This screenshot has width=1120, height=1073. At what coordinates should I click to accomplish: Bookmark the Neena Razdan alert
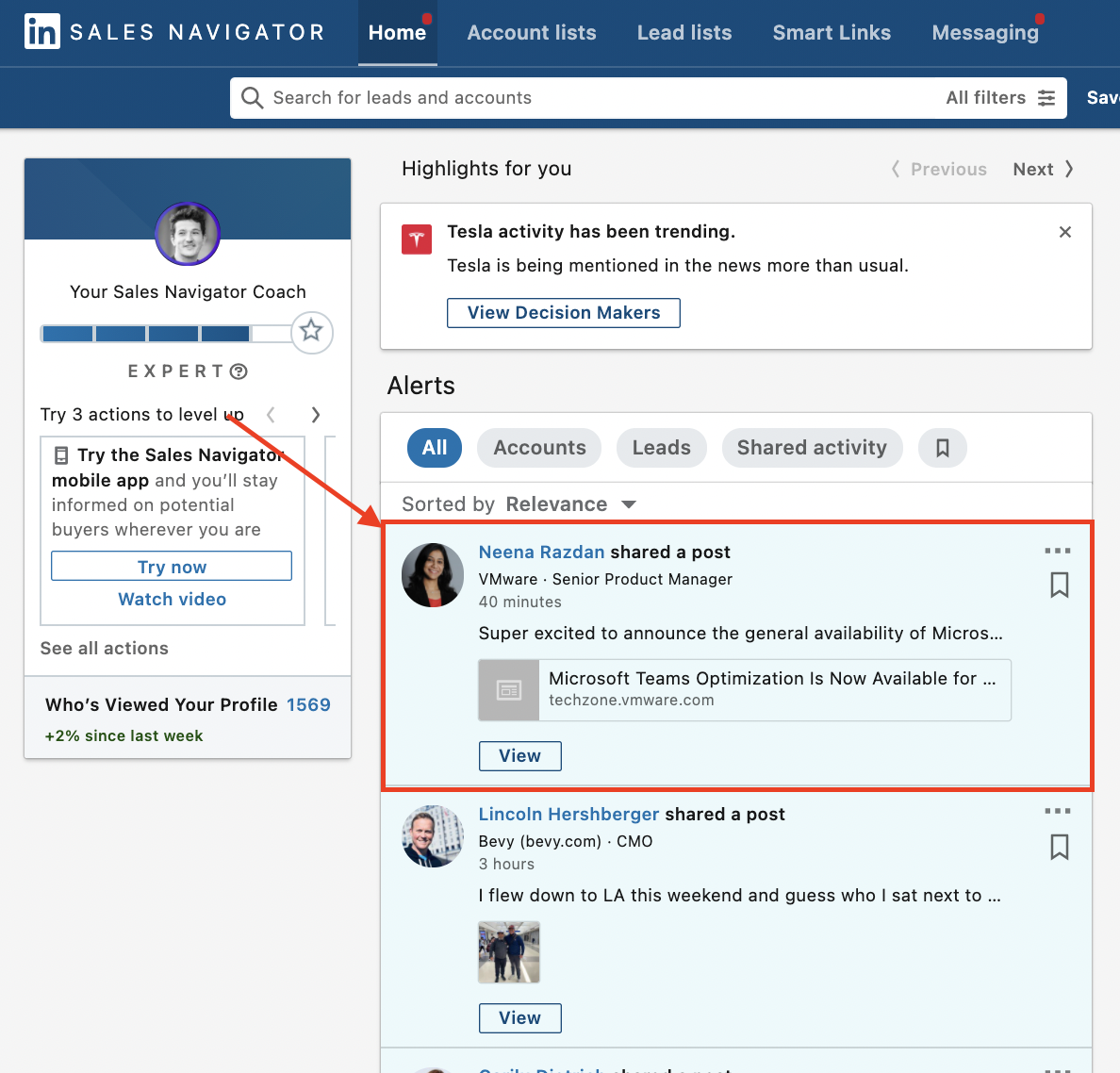coord(1060,585)
